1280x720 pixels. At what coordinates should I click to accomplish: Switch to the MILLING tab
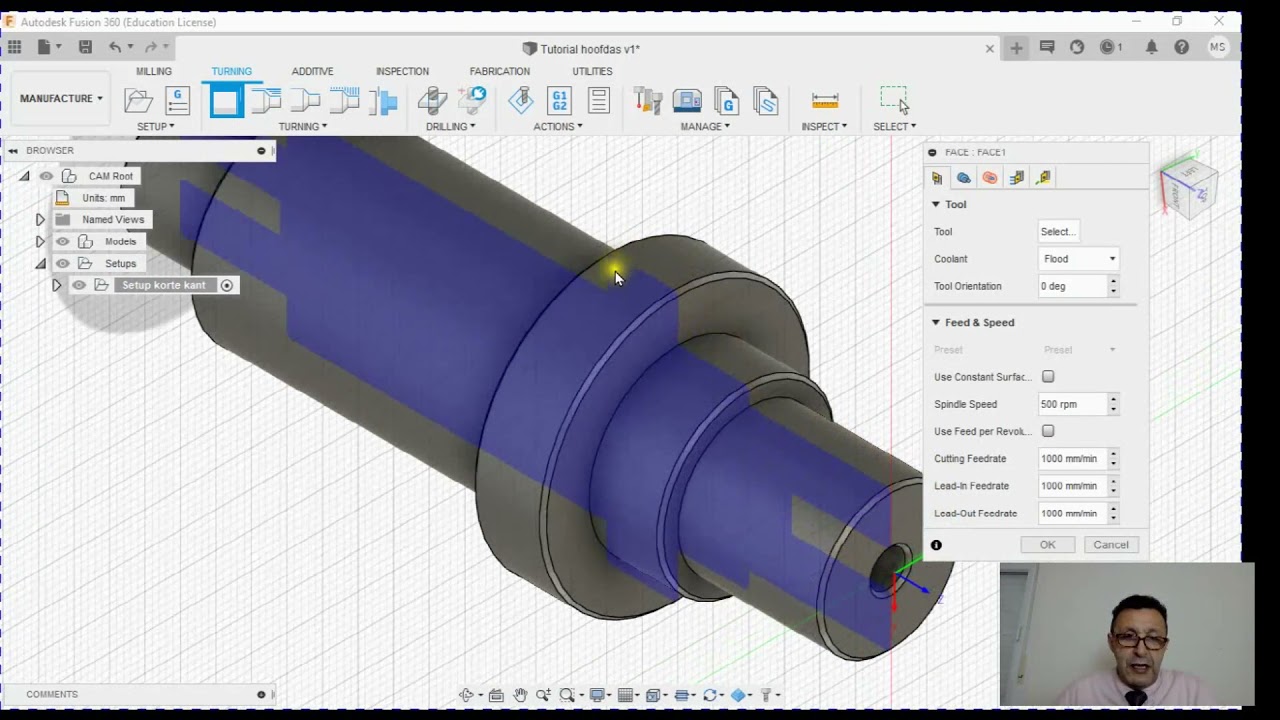tap(154, 72)
